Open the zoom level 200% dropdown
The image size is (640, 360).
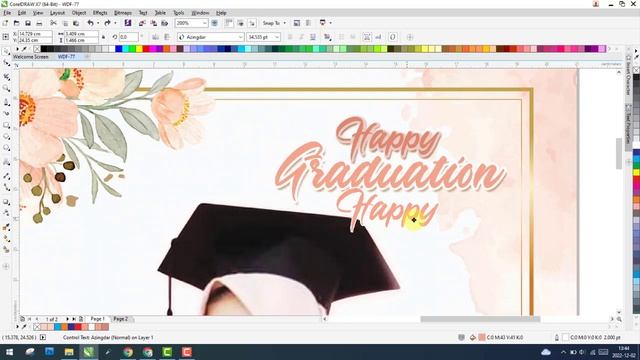(x=204, y=23)
